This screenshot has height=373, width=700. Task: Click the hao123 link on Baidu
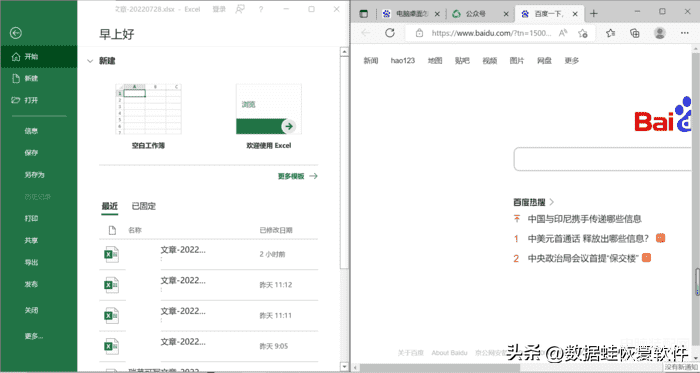[x=403, y=61]
